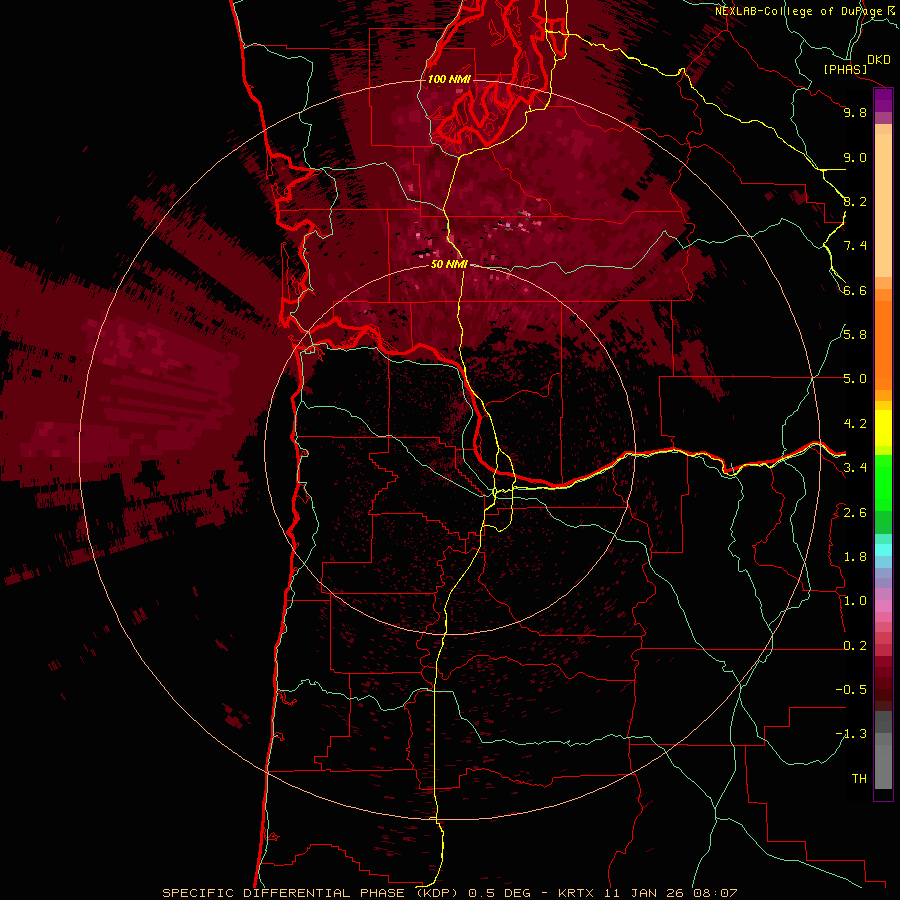Click the 0.2 value on the scale

pos(855,646)
